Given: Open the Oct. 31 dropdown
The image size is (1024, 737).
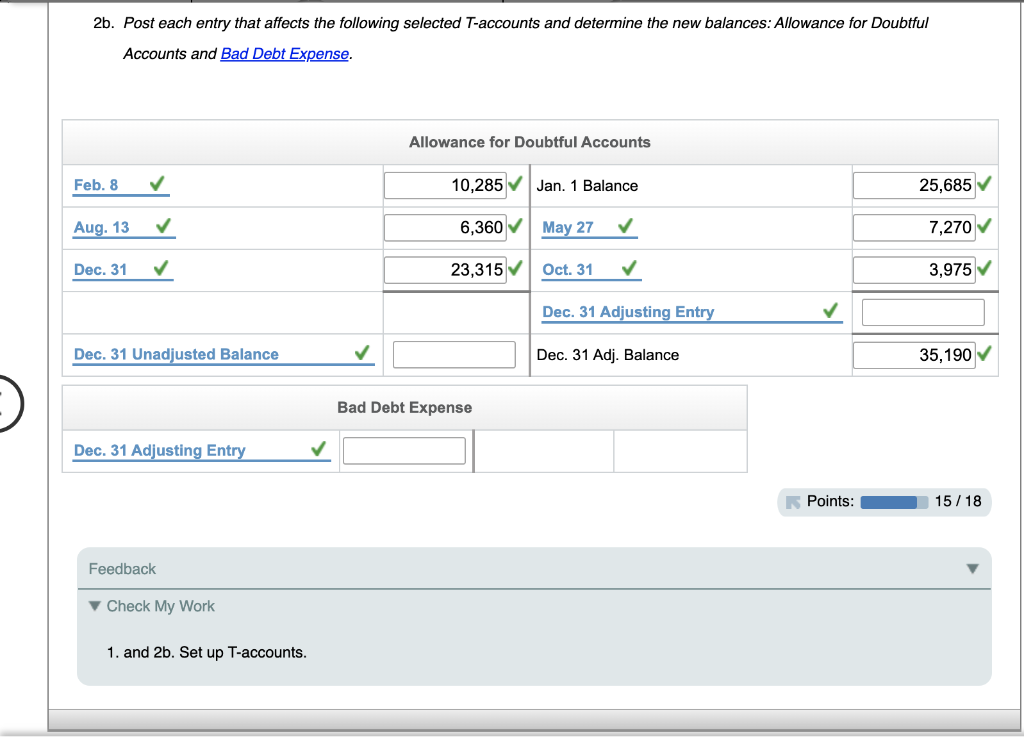Looking at the screenshot, I should (x=591, y=270).
